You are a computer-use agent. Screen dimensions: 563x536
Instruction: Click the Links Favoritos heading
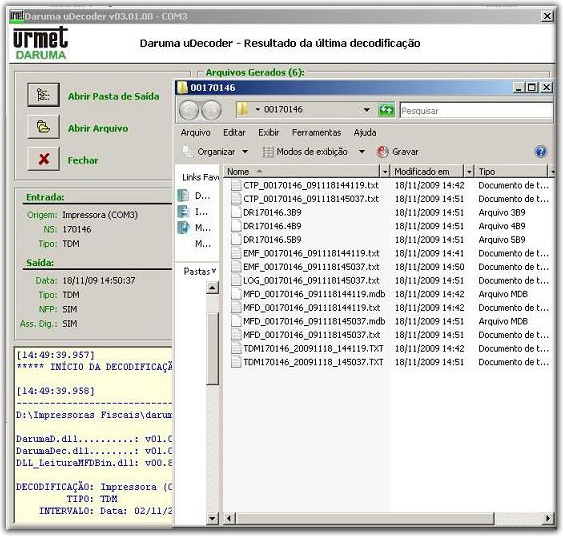[200, 177]
